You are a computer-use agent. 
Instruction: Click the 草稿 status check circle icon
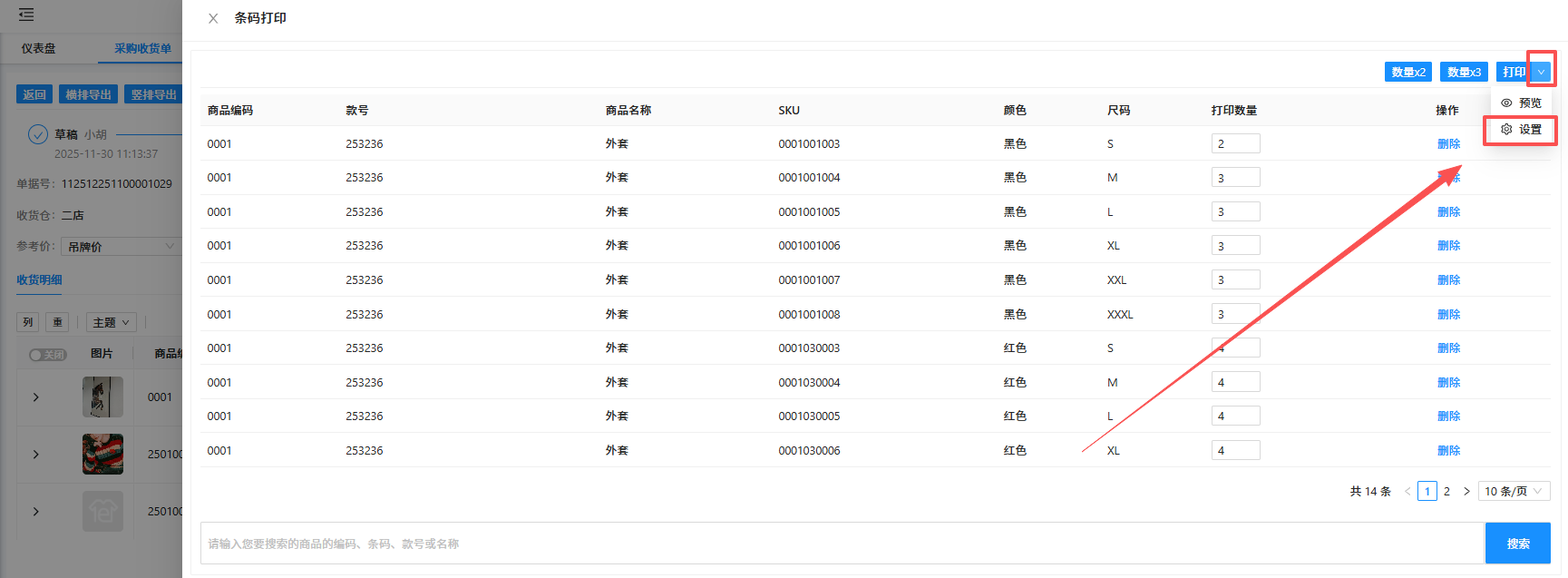coord(38,134)
